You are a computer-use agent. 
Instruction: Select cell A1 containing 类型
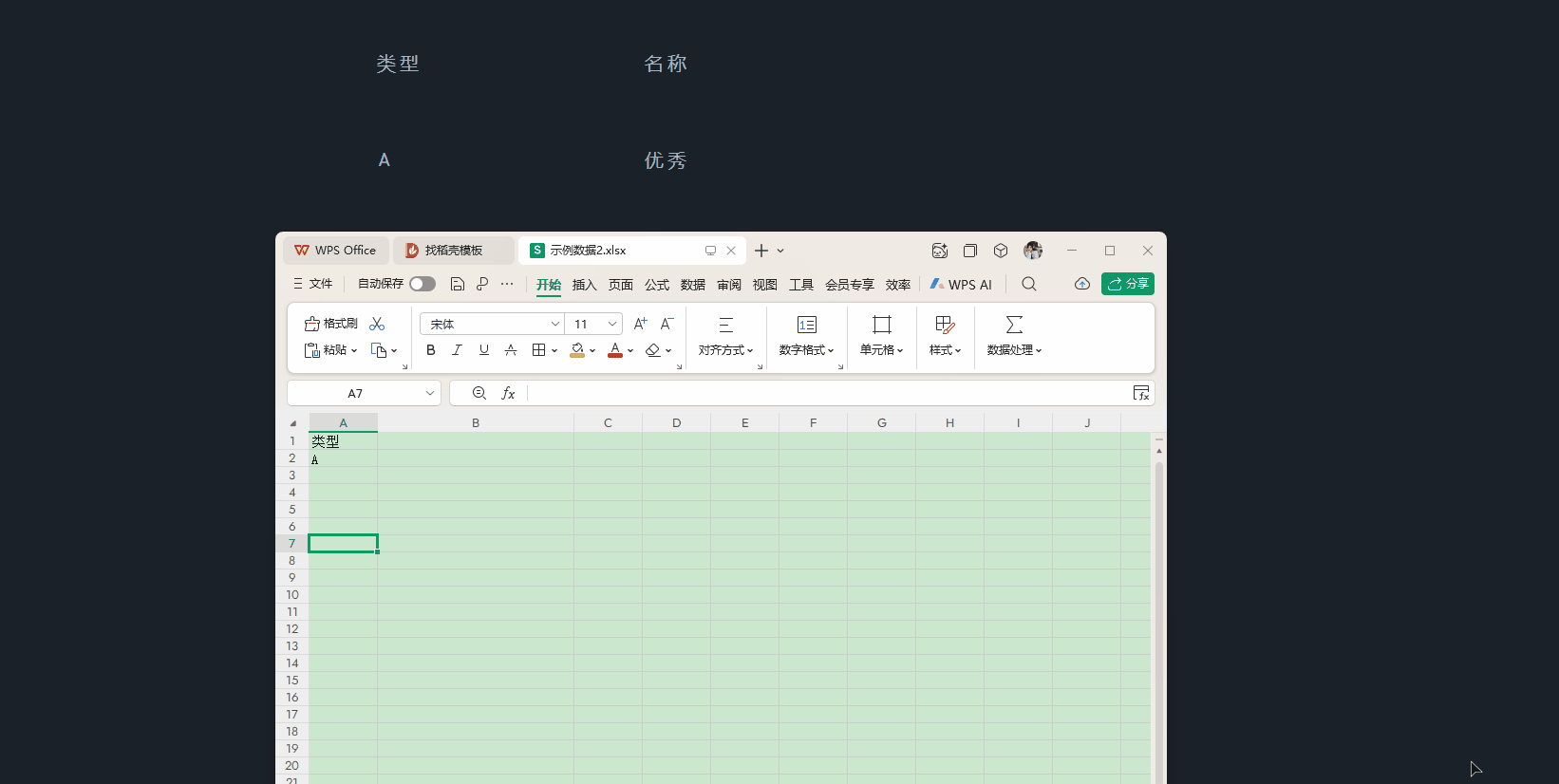(343, 441)
